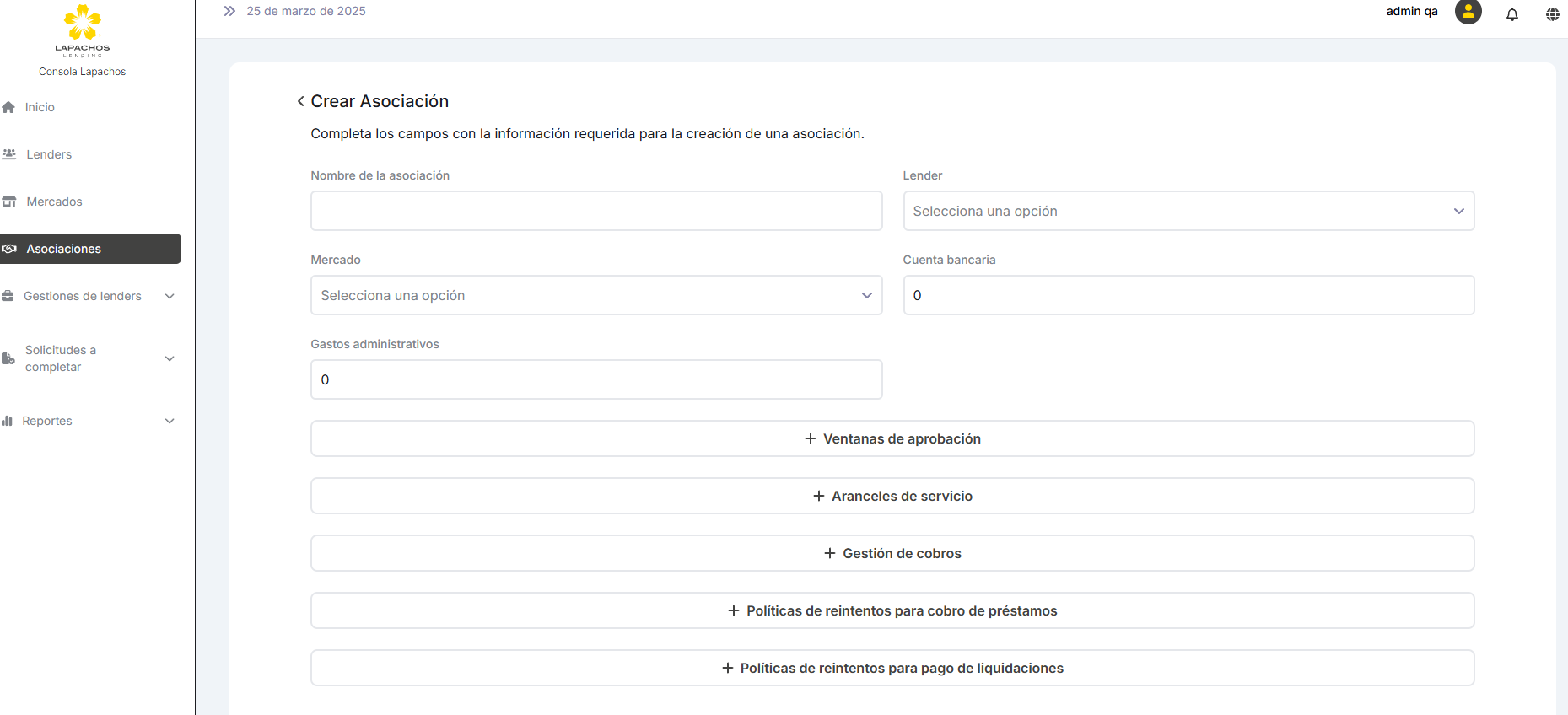Expand the Reportes submenu

[x=169, y=421]
